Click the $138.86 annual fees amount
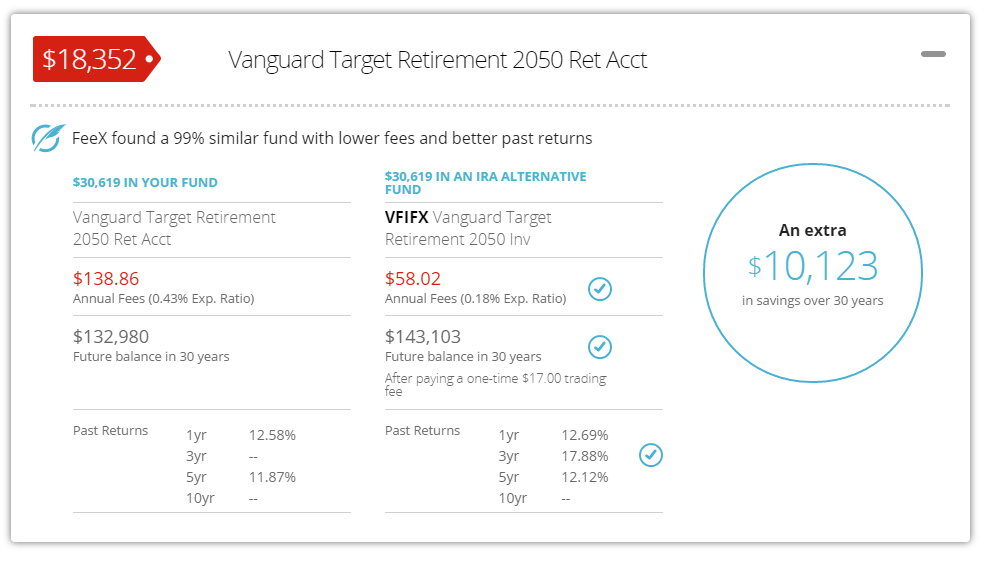This screenshot has width=984, height=563. coord(106,279)
